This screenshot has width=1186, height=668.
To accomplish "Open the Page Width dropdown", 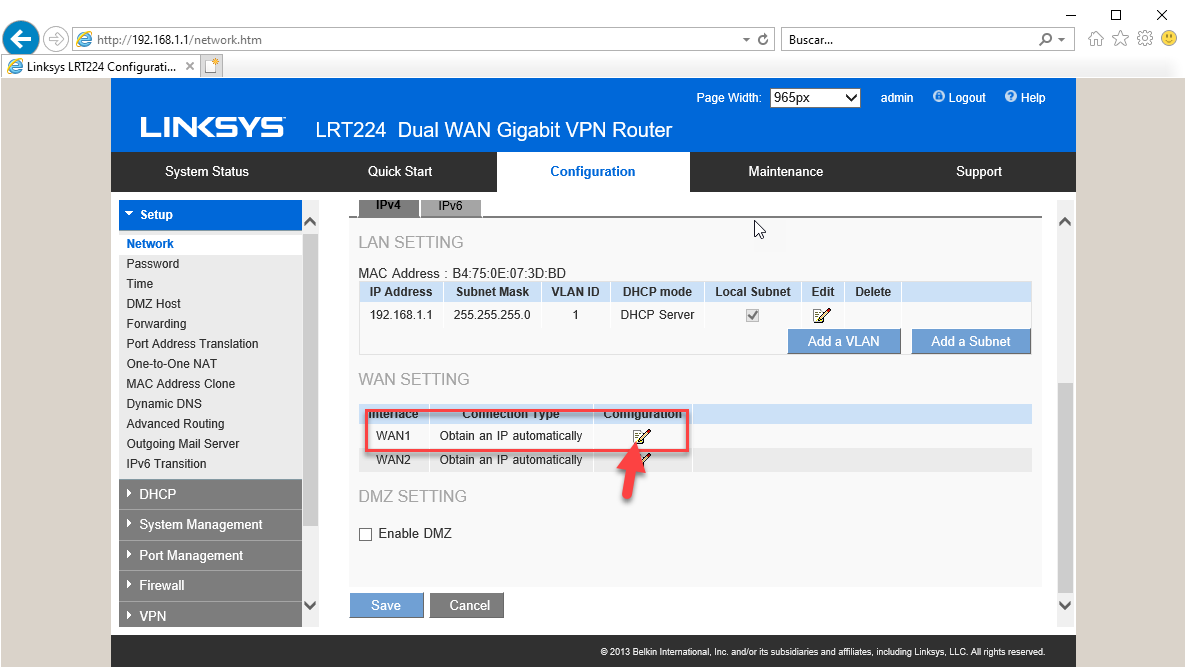I will pyautogui.click(x=815, y=98).
